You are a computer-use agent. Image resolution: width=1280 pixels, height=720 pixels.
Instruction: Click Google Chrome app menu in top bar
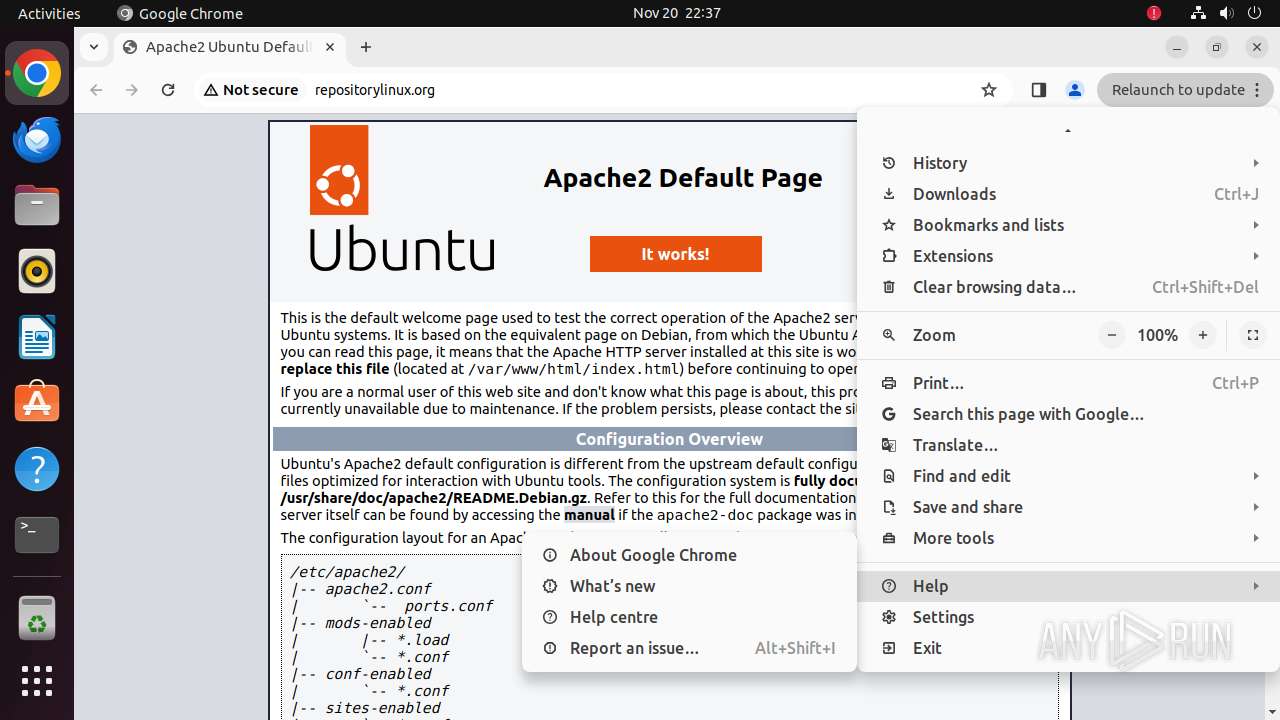coord(180,13)
